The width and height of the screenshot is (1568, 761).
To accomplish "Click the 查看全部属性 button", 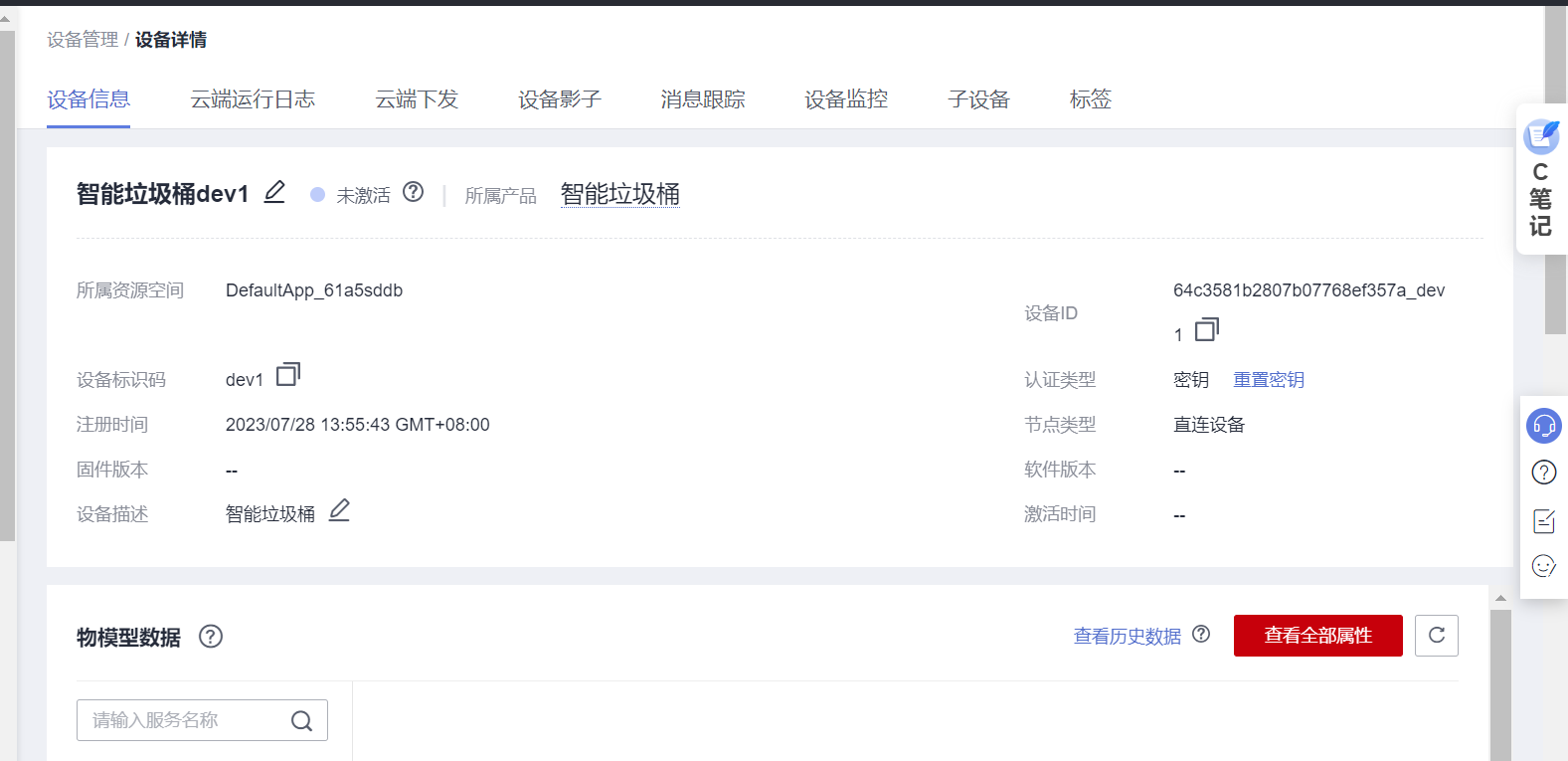I will 1318,636.
